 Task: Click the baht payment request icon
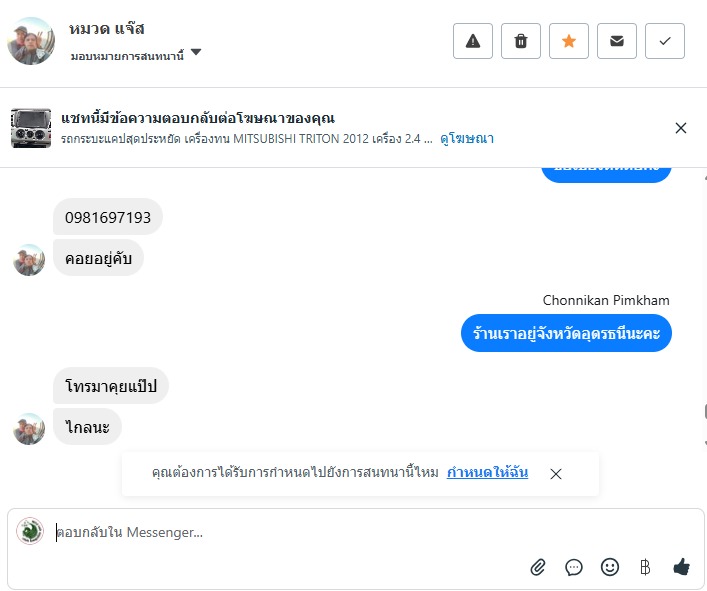[645, 567]
